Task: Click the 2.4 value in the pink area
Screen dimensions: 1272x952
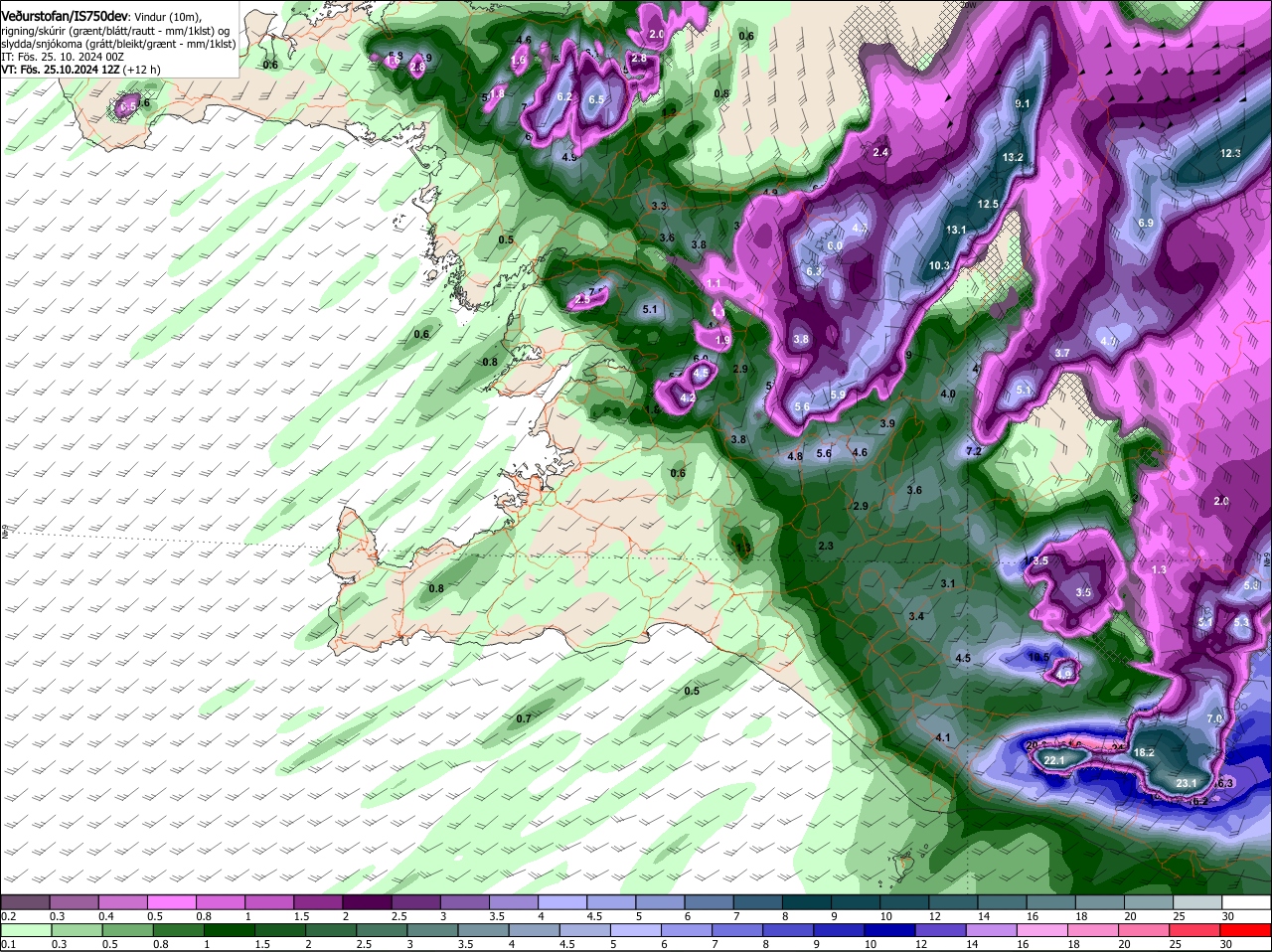Action: (880, 152)
